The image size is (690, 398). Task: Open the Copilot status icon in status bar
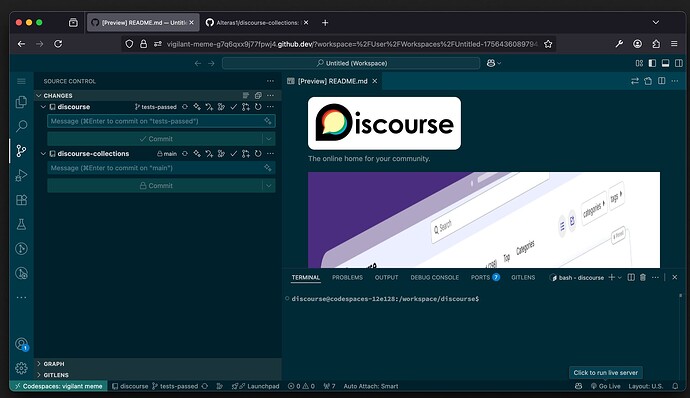[579, 386]
